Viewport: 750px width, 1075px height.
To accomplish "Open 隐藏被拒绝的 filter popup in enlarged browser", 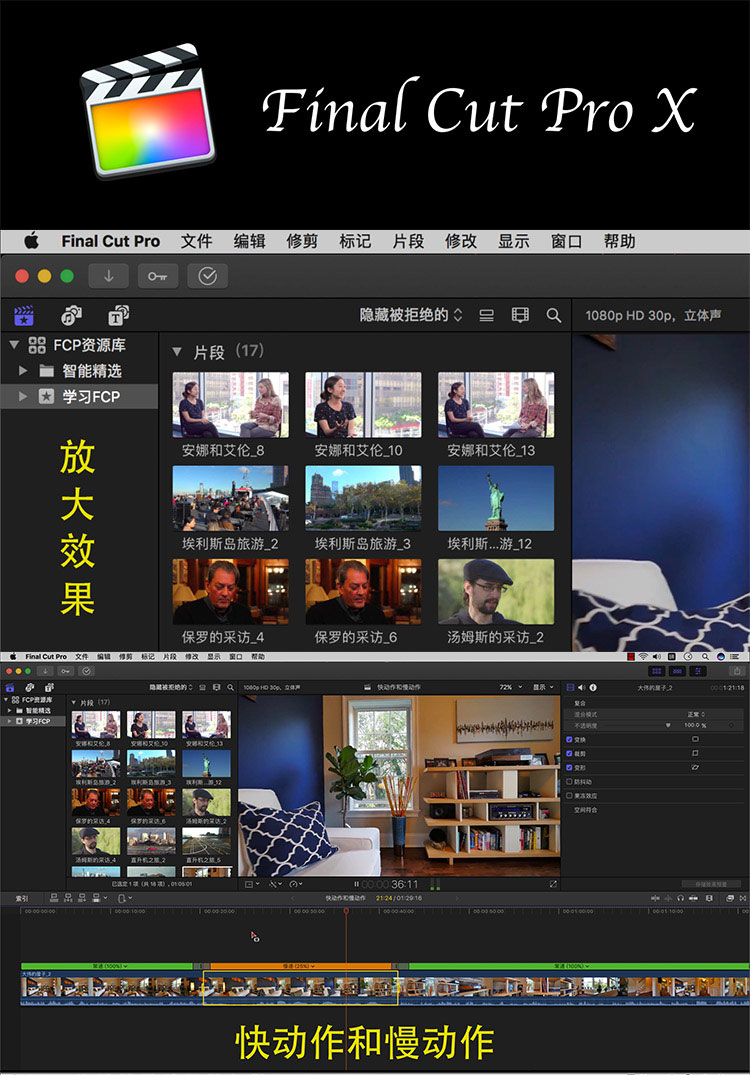I will click(411, 315).
